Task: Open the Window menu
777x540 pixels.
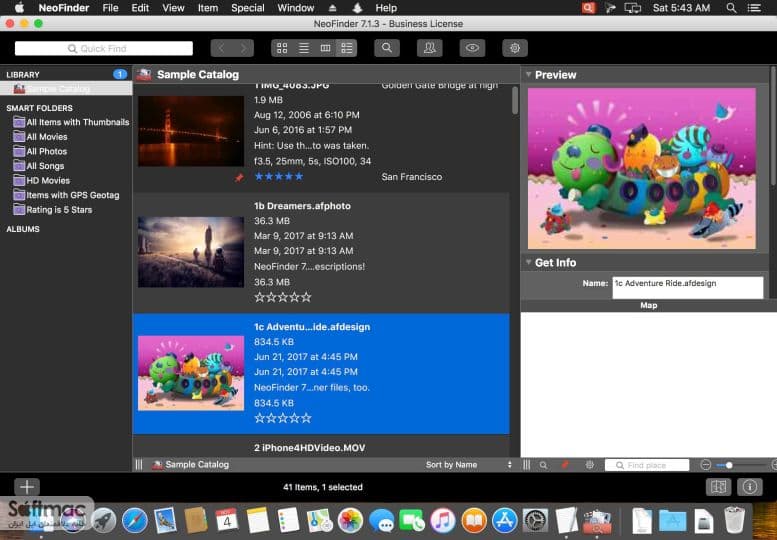Action: point(296,8)
